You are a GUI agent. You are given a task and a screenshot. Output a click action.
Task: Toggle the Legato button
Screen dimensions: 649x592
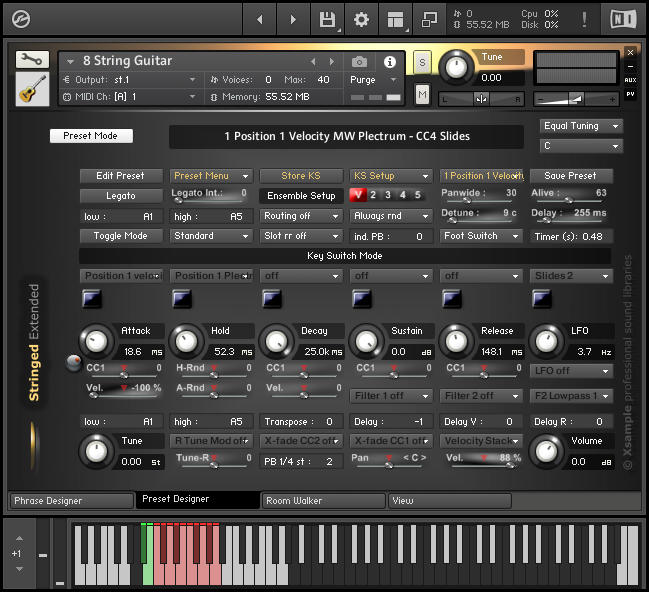click(121, 196)
